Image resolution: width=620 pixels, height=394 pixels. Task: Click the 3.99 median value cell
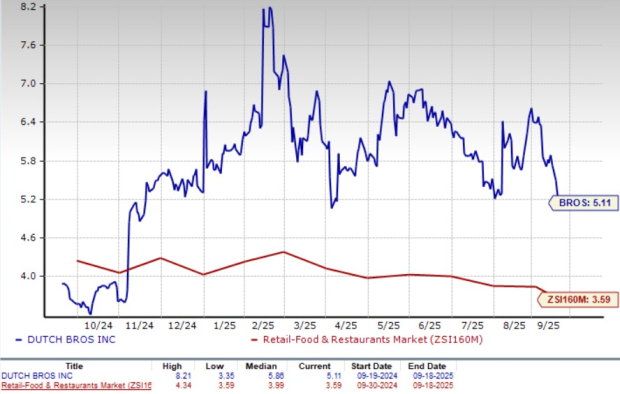[276, 385]
